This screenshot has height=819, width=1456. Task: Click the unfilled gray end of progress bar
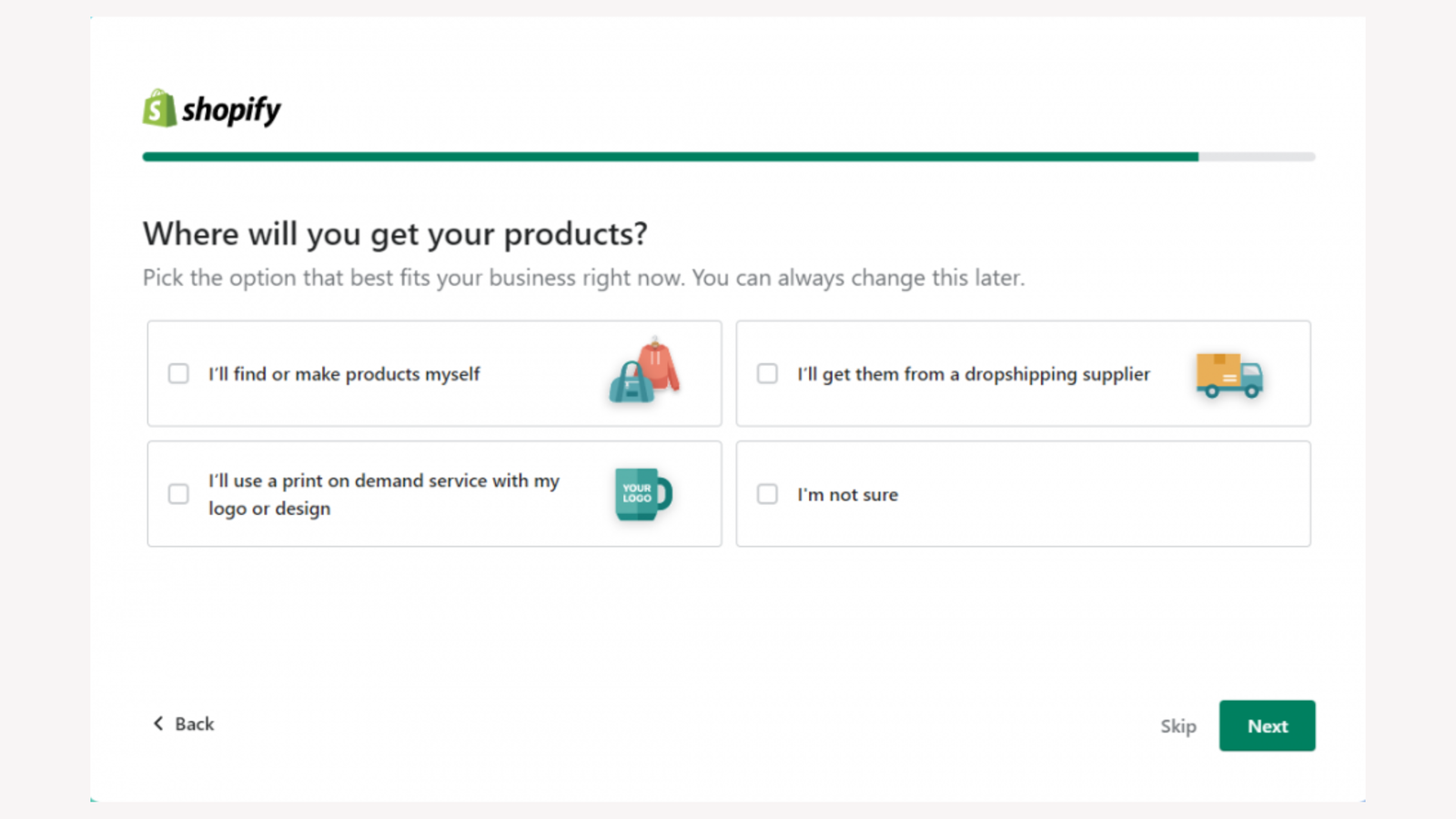[1257, 157]
